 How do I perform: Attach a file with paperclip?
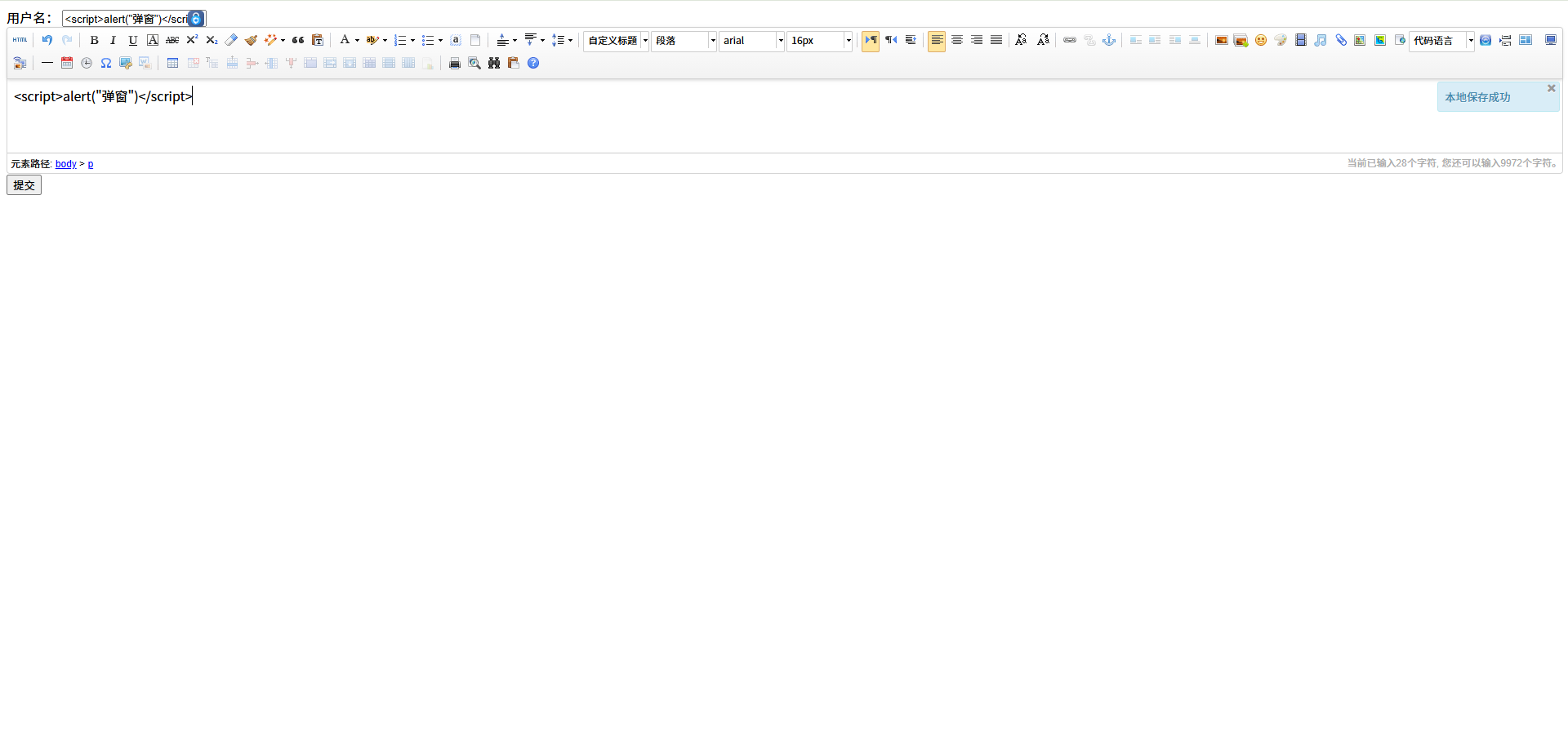click(1340, 40)
